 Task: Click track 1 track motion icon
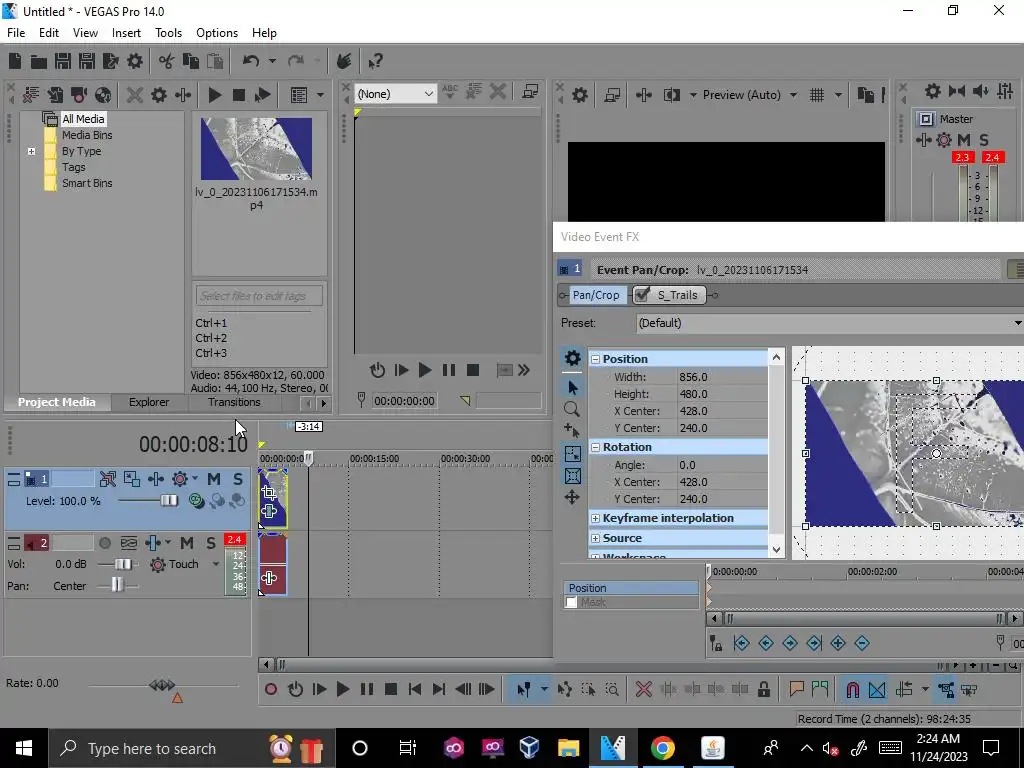132,479
